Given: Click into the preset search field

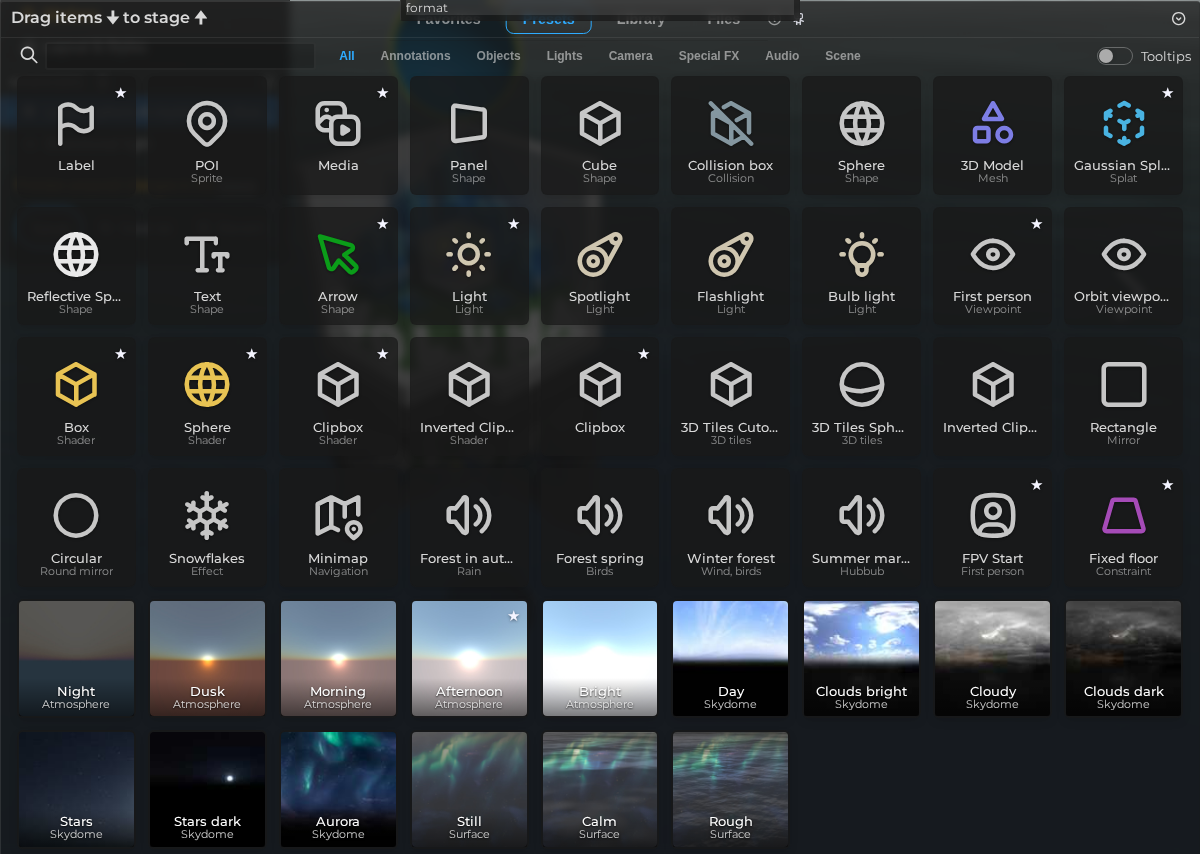Looking at the screenshot, I should click(180, 56).
